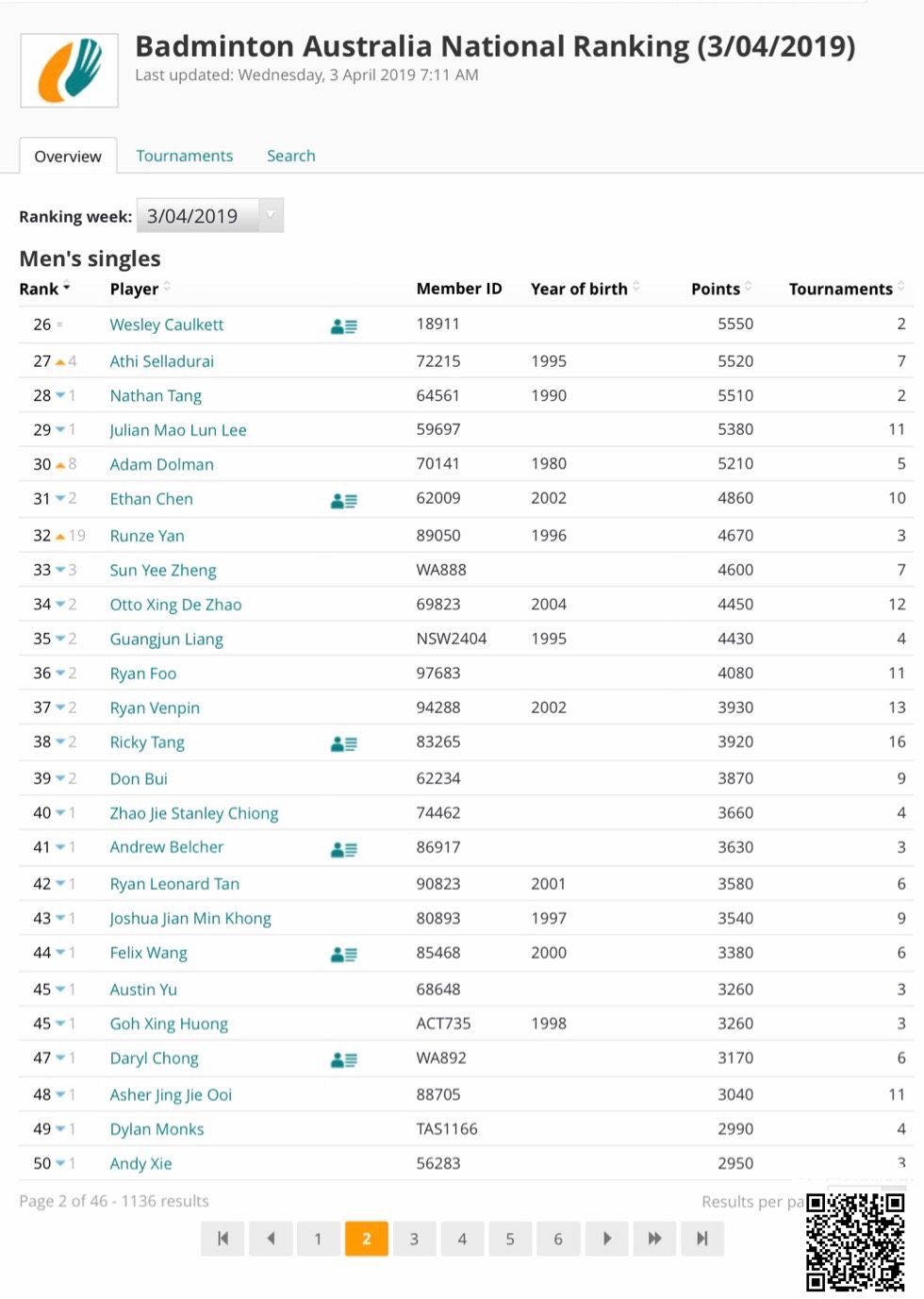Open Felix Wang's profile card icon

[x=343, y=955]
